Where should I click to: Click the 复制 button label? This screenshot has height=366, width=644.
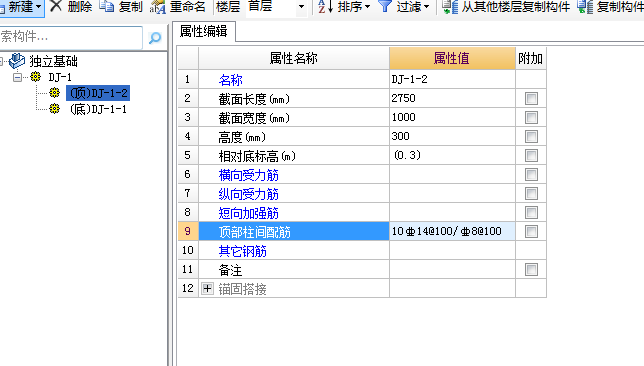point(131,7)
